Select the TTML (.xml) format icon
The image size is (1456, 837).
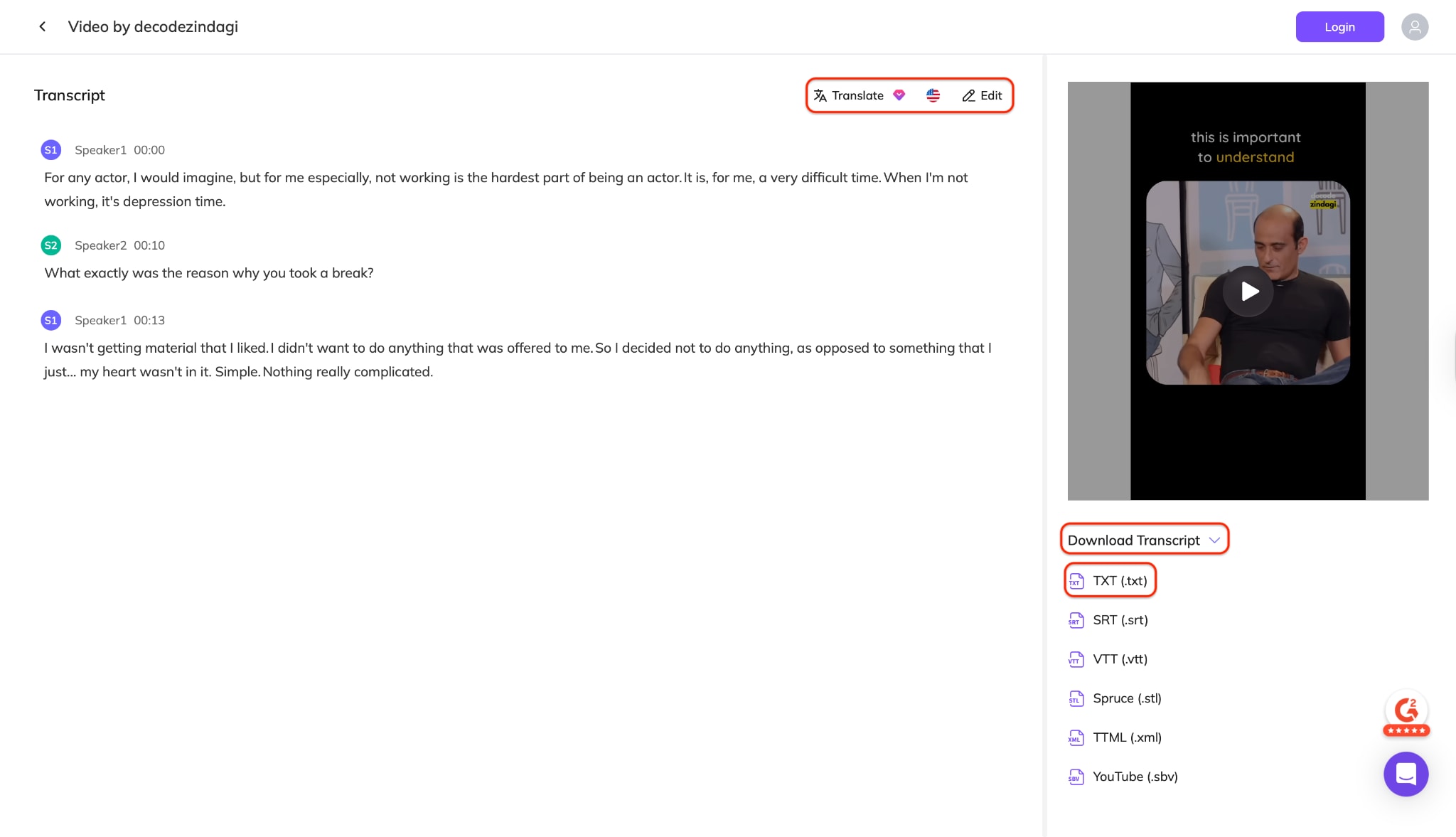[1076, 737]
